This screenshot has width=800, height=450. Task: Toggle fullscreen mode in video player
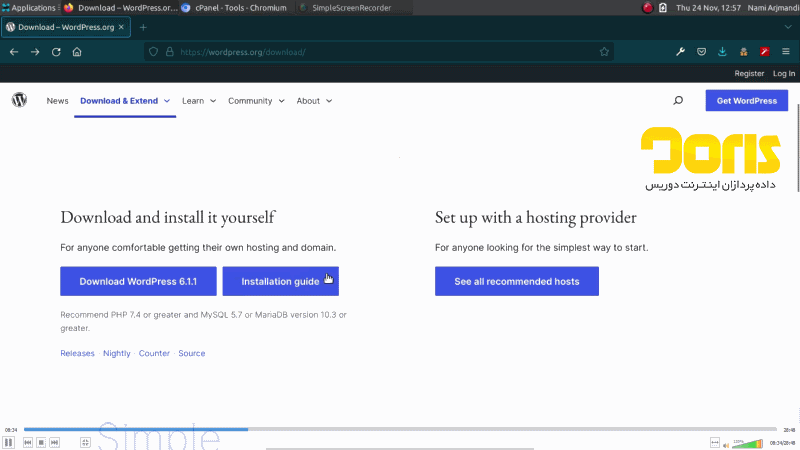click(x=85, y=442)
